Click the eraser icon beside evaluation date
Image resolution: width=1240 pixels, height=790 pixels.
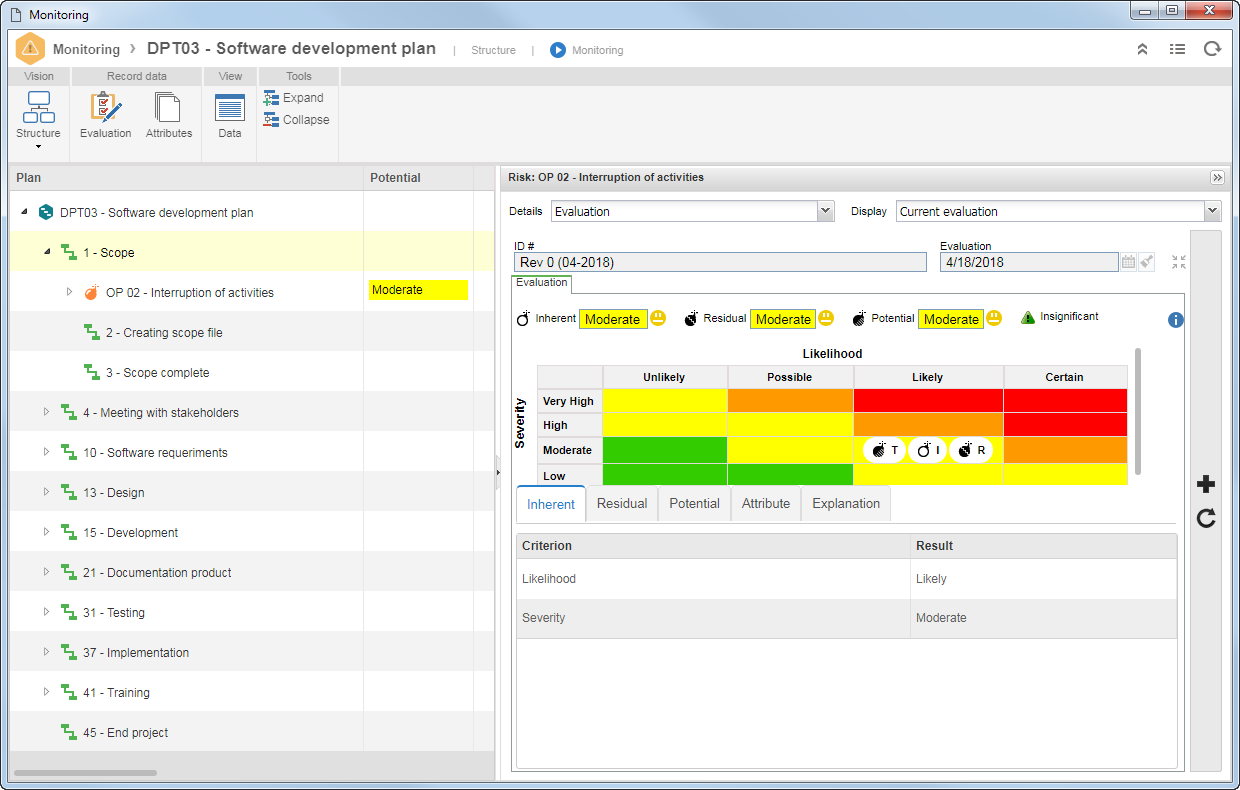click(1147, 262)
